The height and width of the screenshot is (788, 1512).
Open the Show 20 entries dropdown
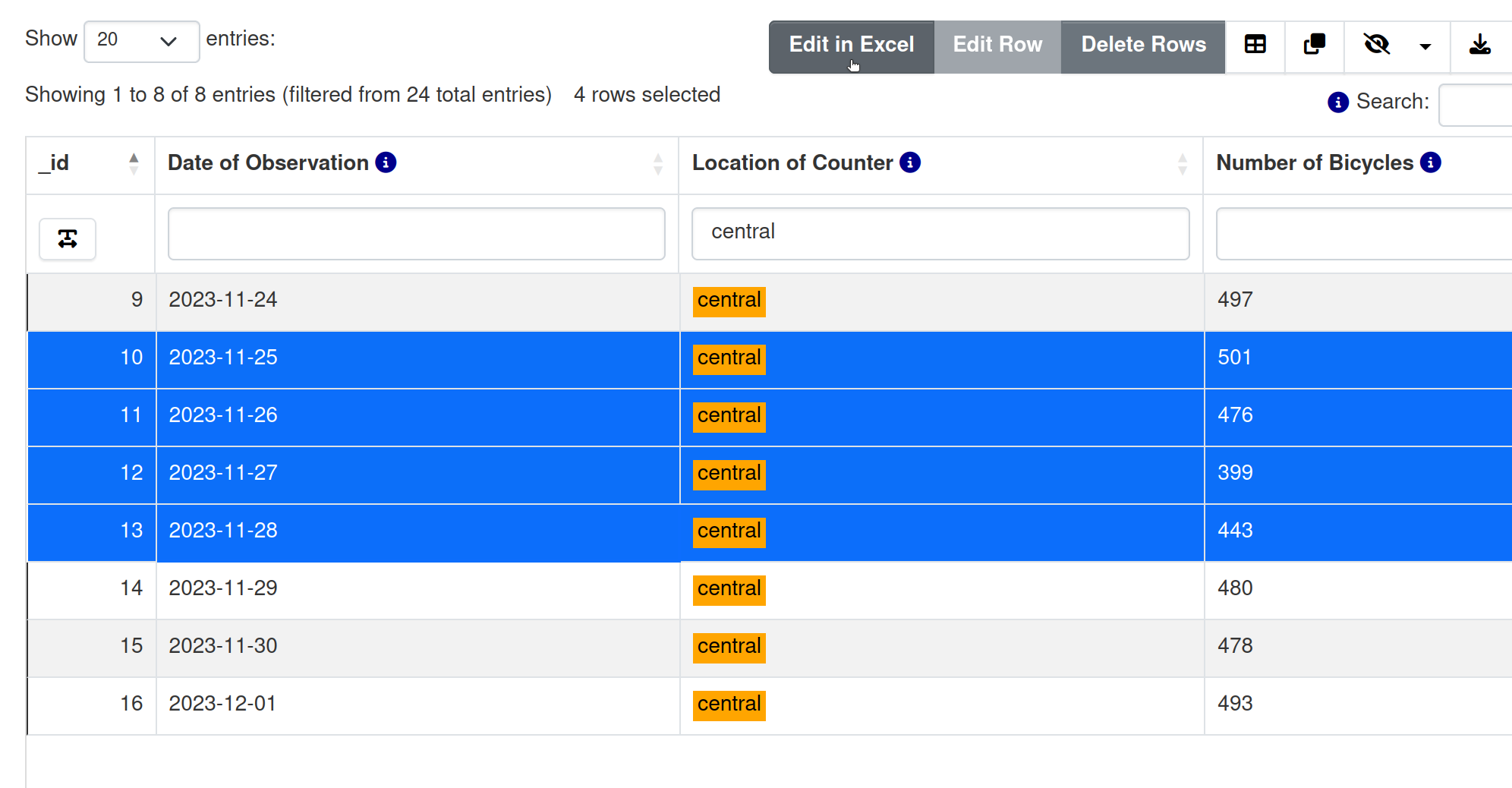[x=141, y=41]
